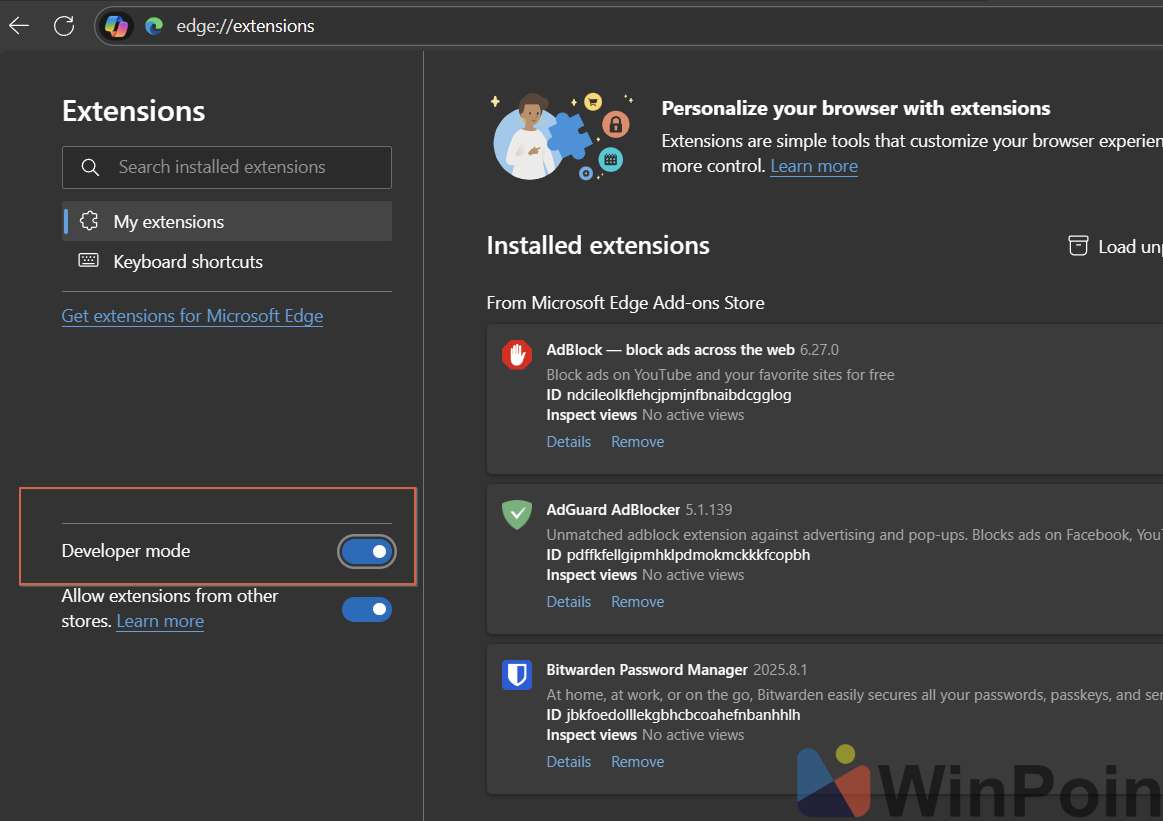1163x821 pixels.
Task: Open Details for Bitwarden Password Manager
Action: tap(569, 762)
